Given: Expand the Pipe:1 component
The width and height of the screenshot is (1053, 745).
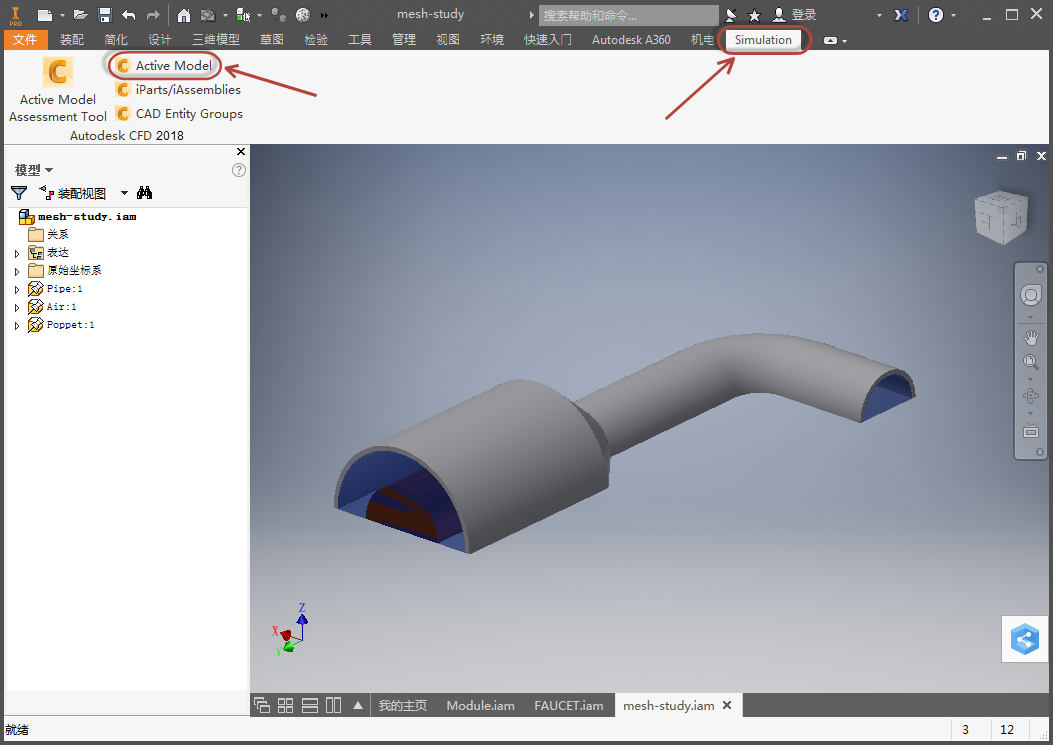Looking at the screenshot, I should (17, 290).
